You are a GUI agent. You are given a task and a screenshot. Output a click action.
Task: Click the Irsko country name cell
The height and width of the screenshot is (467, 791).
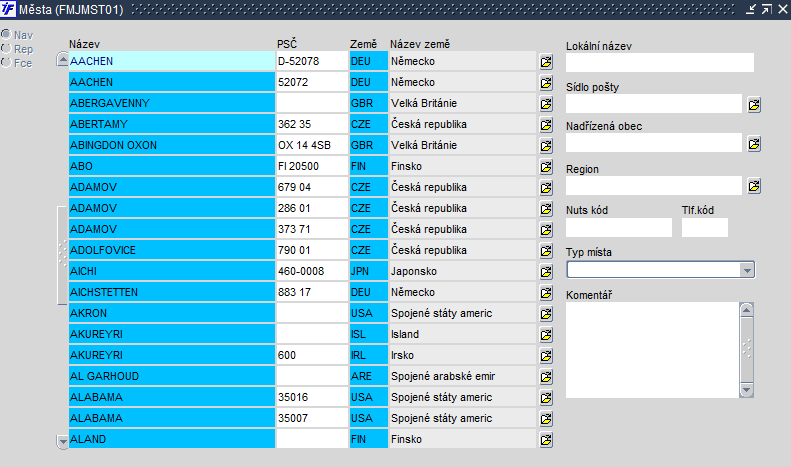pyautogui.click(x=463, y=355)
